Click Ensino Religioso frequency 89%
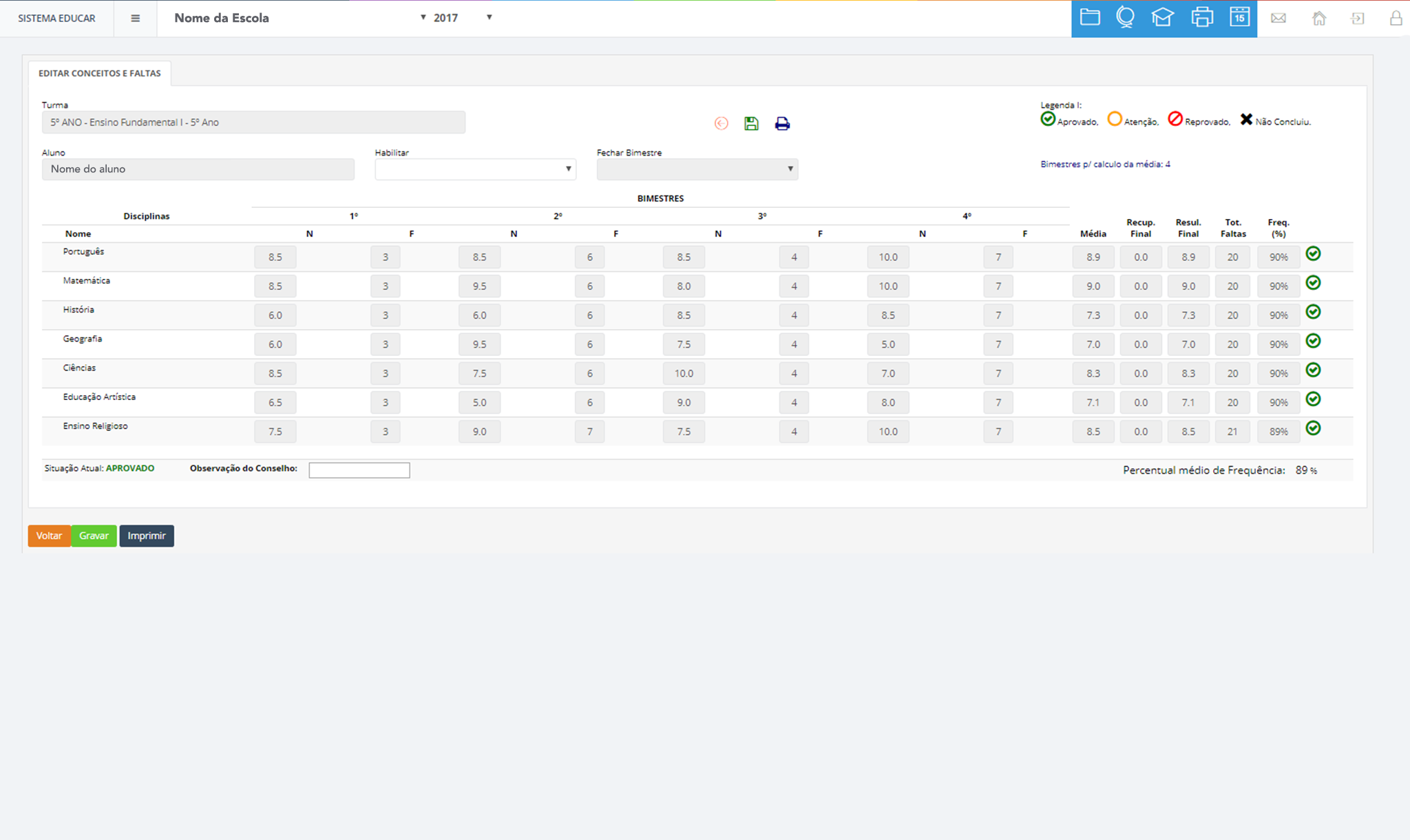Screen dimensions: 1410x840 click(x=1279, y=431)
